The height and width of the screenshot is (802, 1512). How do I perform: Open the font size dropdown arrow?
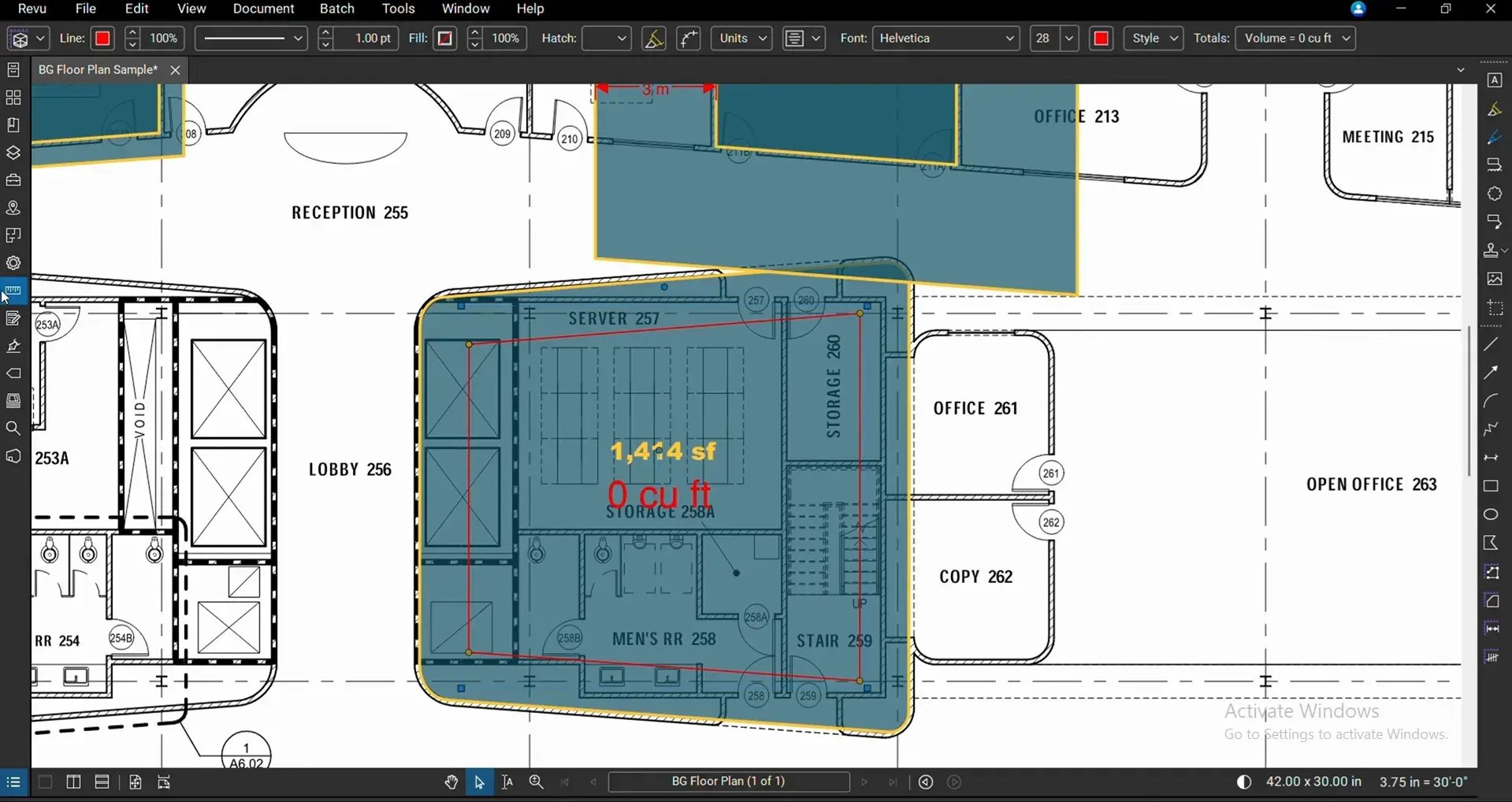1069,38
